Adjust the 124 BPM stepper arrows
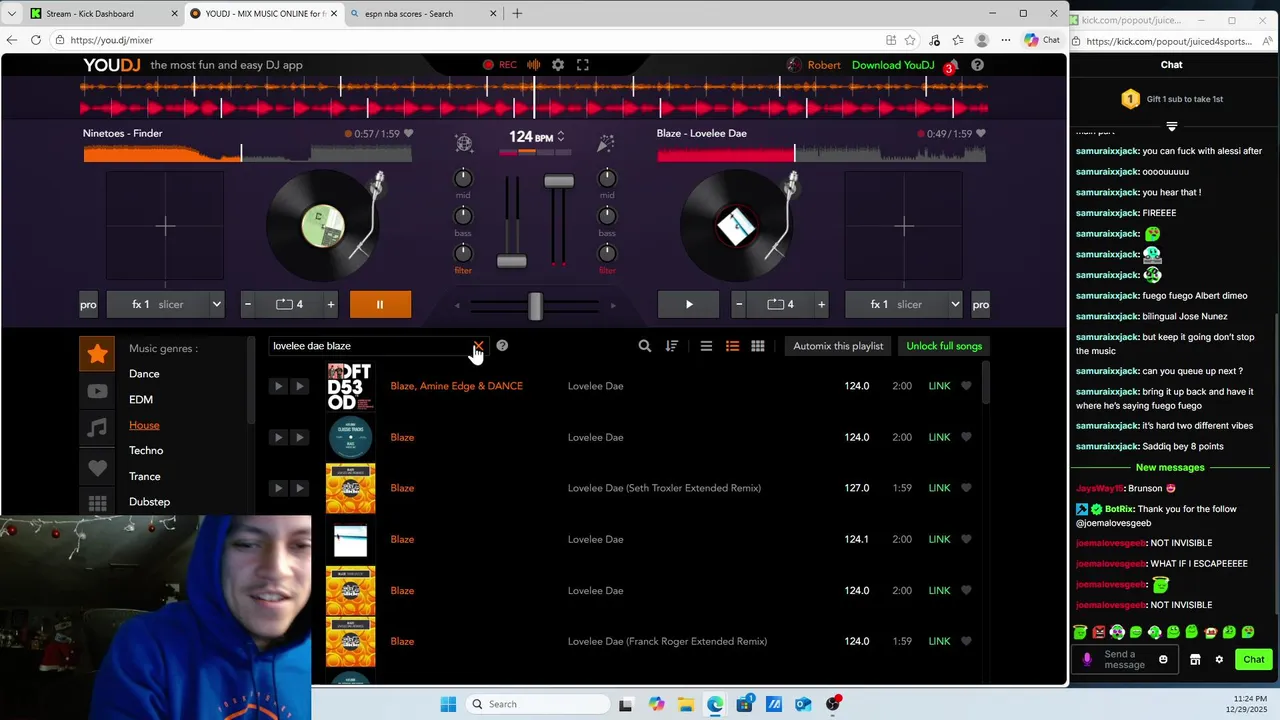The width and height of the screenshot is (1280, 720). [x=561, y=137]
